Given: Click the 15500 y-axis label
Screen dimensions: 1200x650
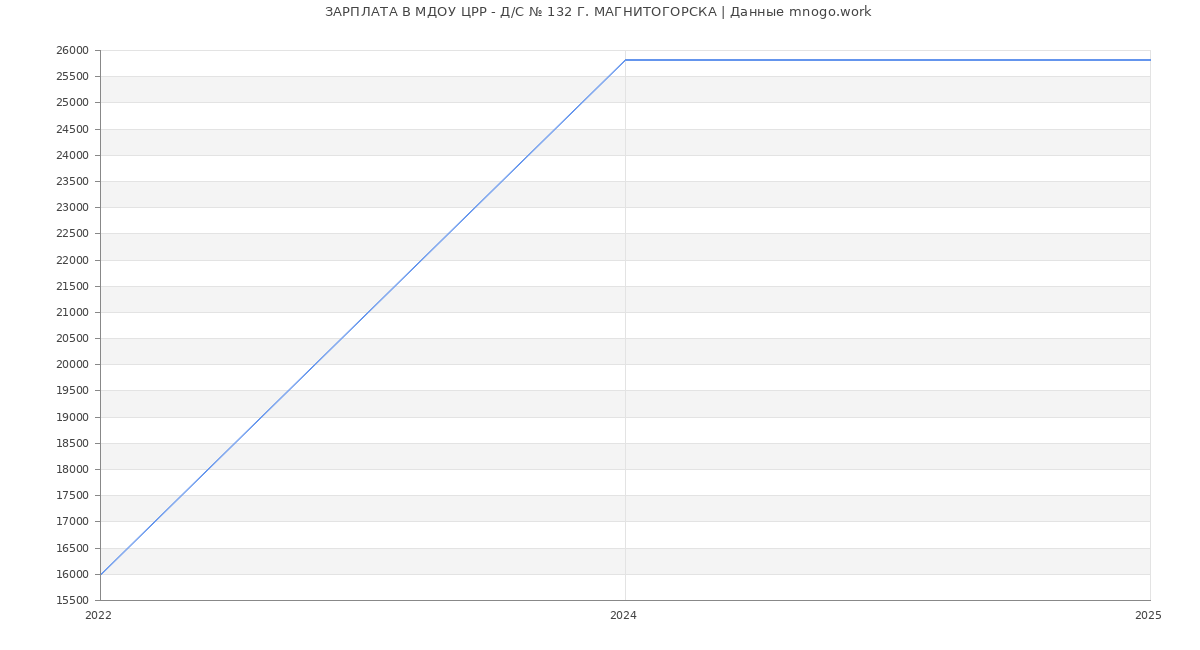Looking at the screenshot, I should pyautogui.click(x=72, y=601).
